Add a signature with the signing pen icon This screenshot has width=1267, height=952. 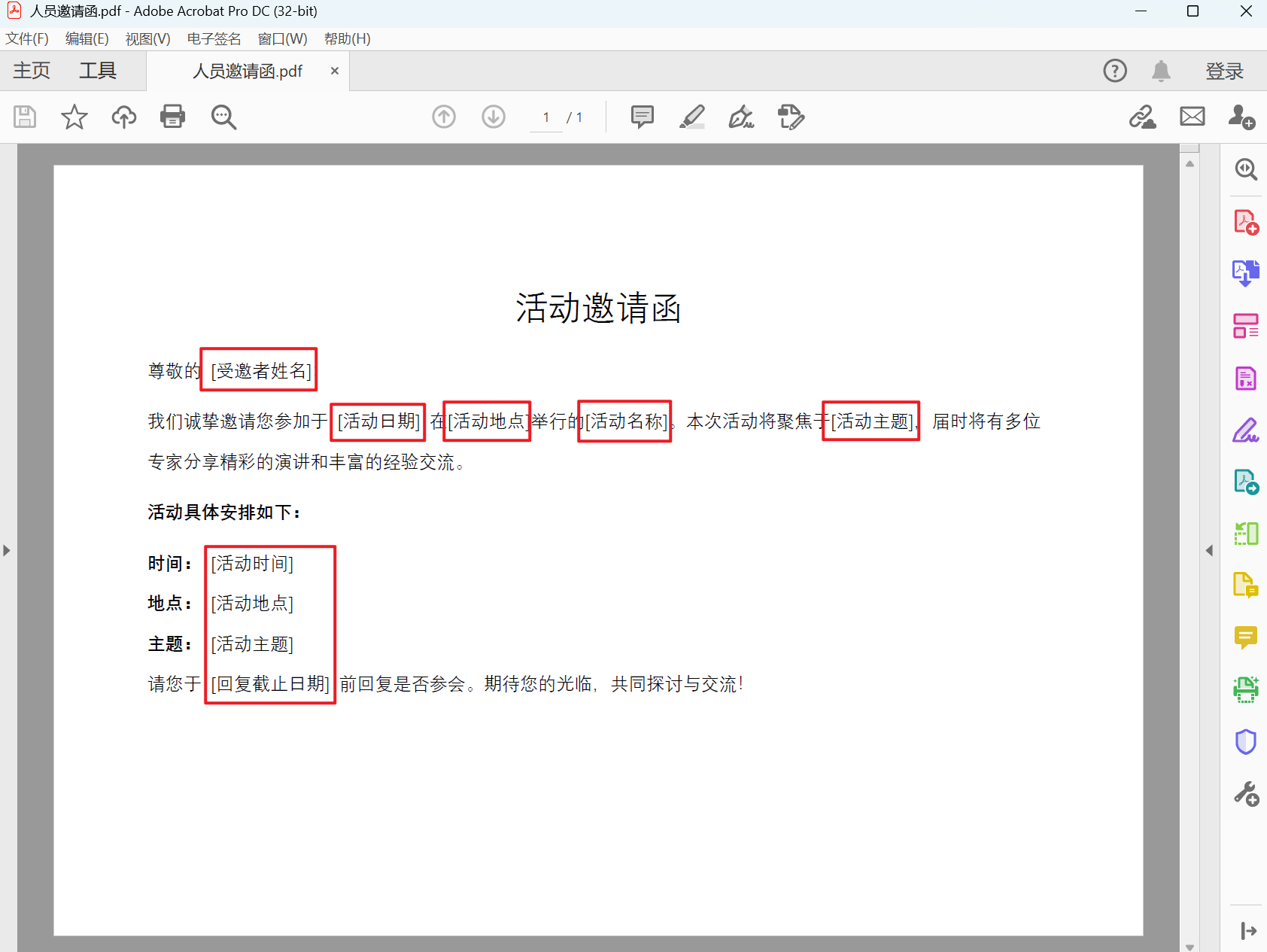tap(741, 117)
